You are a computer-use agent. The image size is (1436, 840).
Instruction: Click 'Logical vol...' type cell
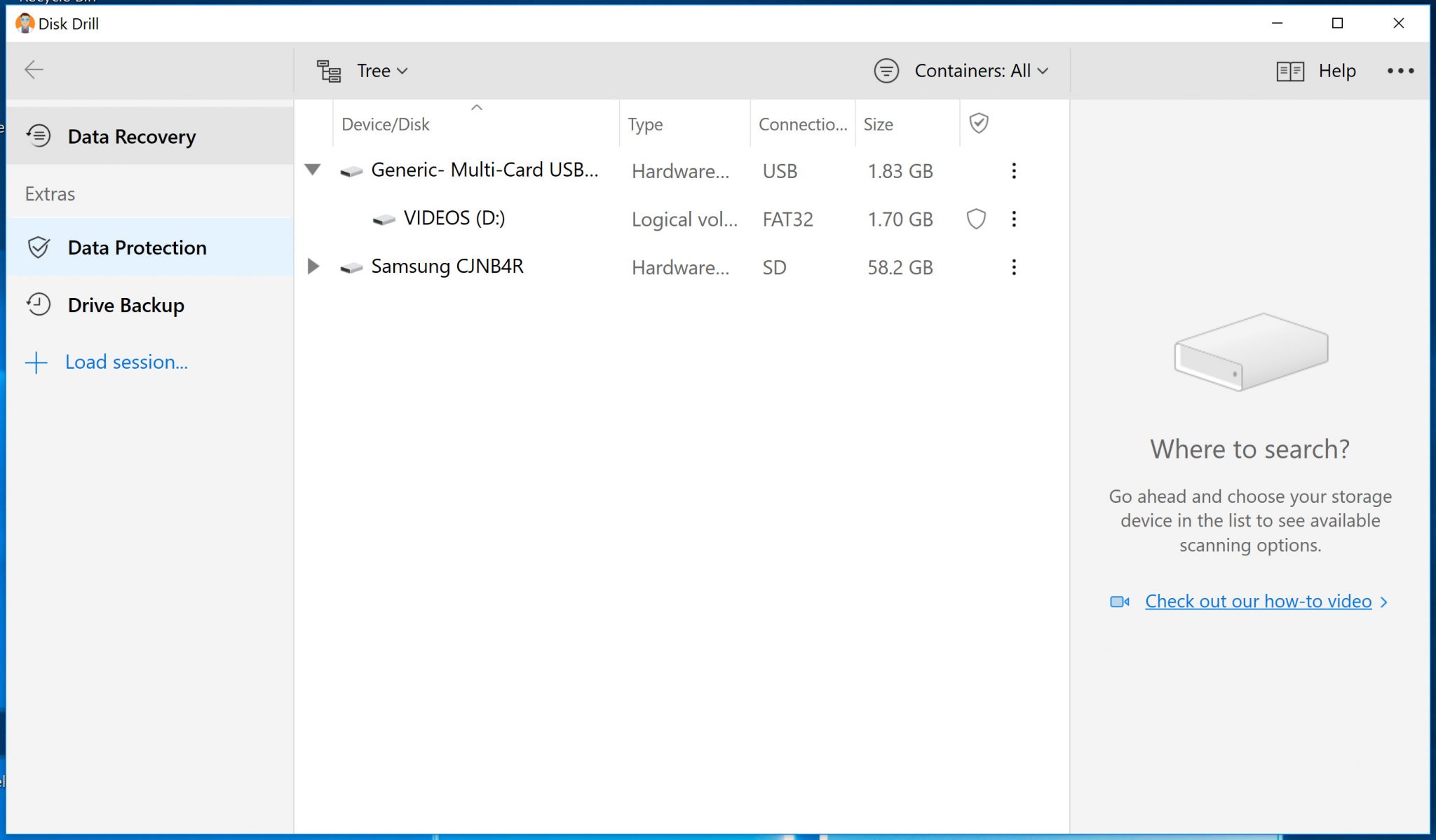[684, 219]
